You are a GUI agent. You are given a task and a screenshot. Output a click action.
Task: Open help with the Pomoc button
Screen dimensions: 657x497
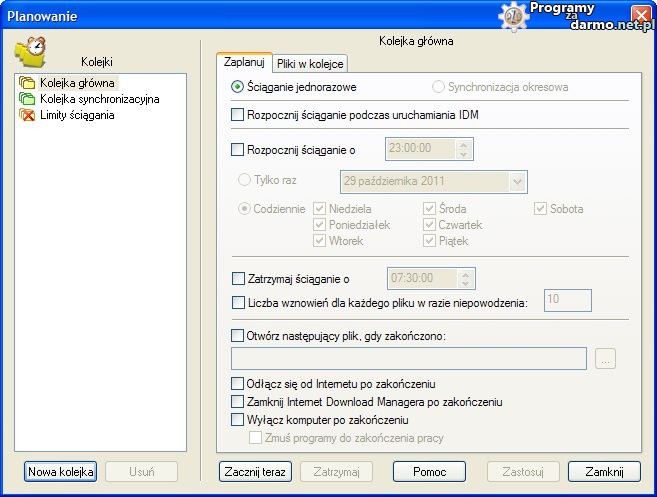(x=429, y=471)
